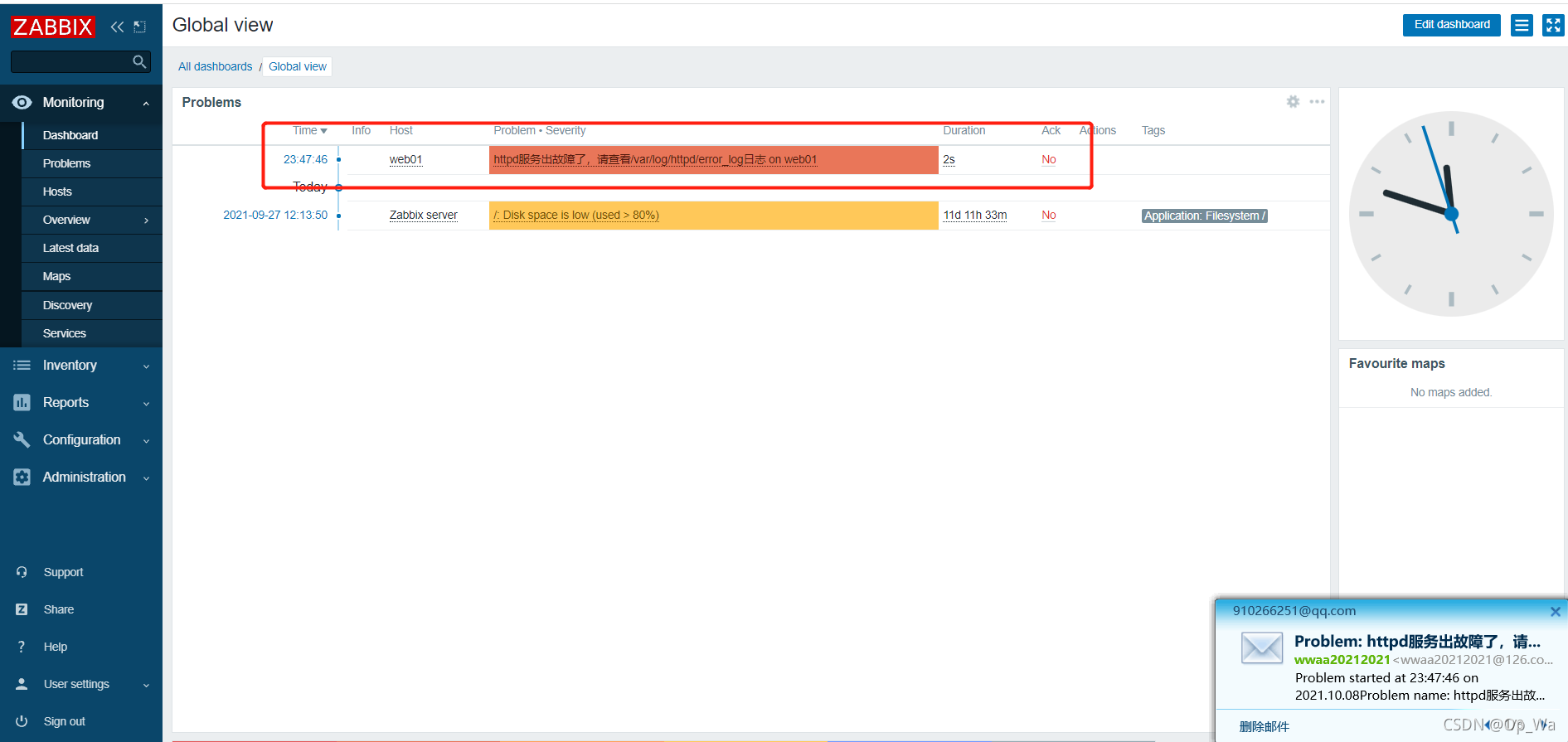Click the 11d 11h 33m duration
This screenshot has width=1568, height=742.
click(975, 215)
